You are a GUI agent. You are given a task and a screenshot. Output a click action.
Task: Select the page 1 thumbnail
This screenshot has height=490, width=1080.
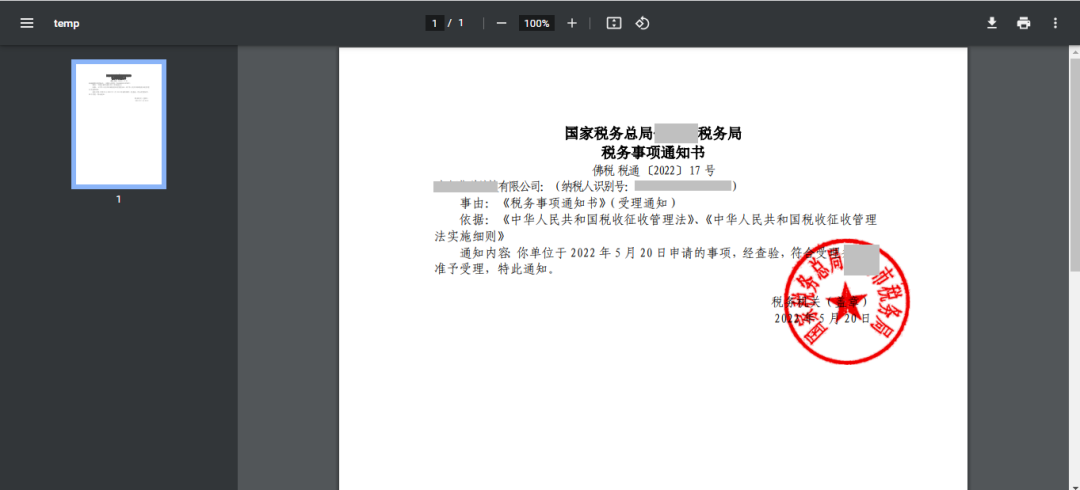click(x=118, y=124)
